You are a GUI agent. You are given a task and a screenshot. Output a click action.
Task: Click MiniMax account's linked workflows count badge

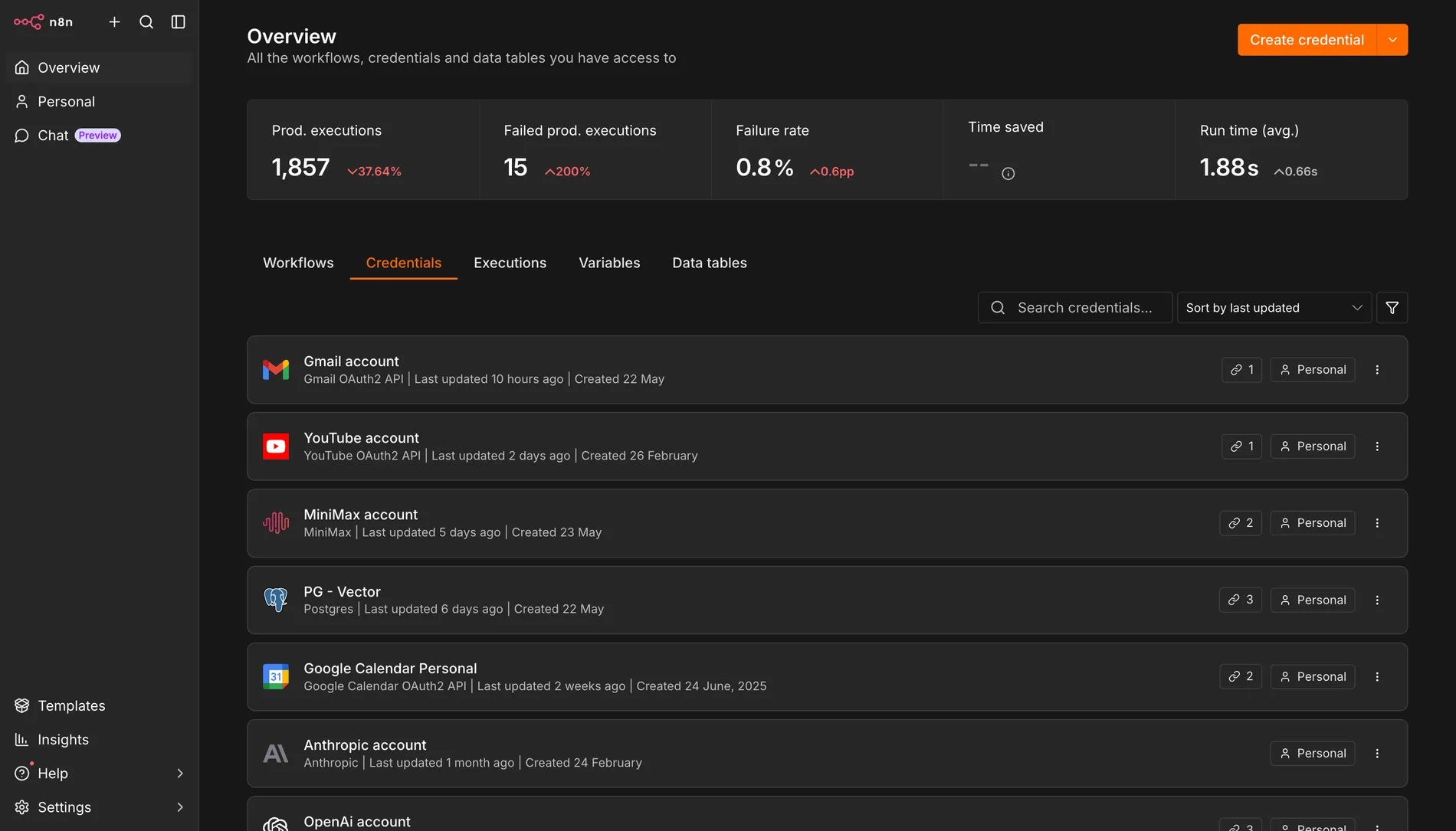1241,523
